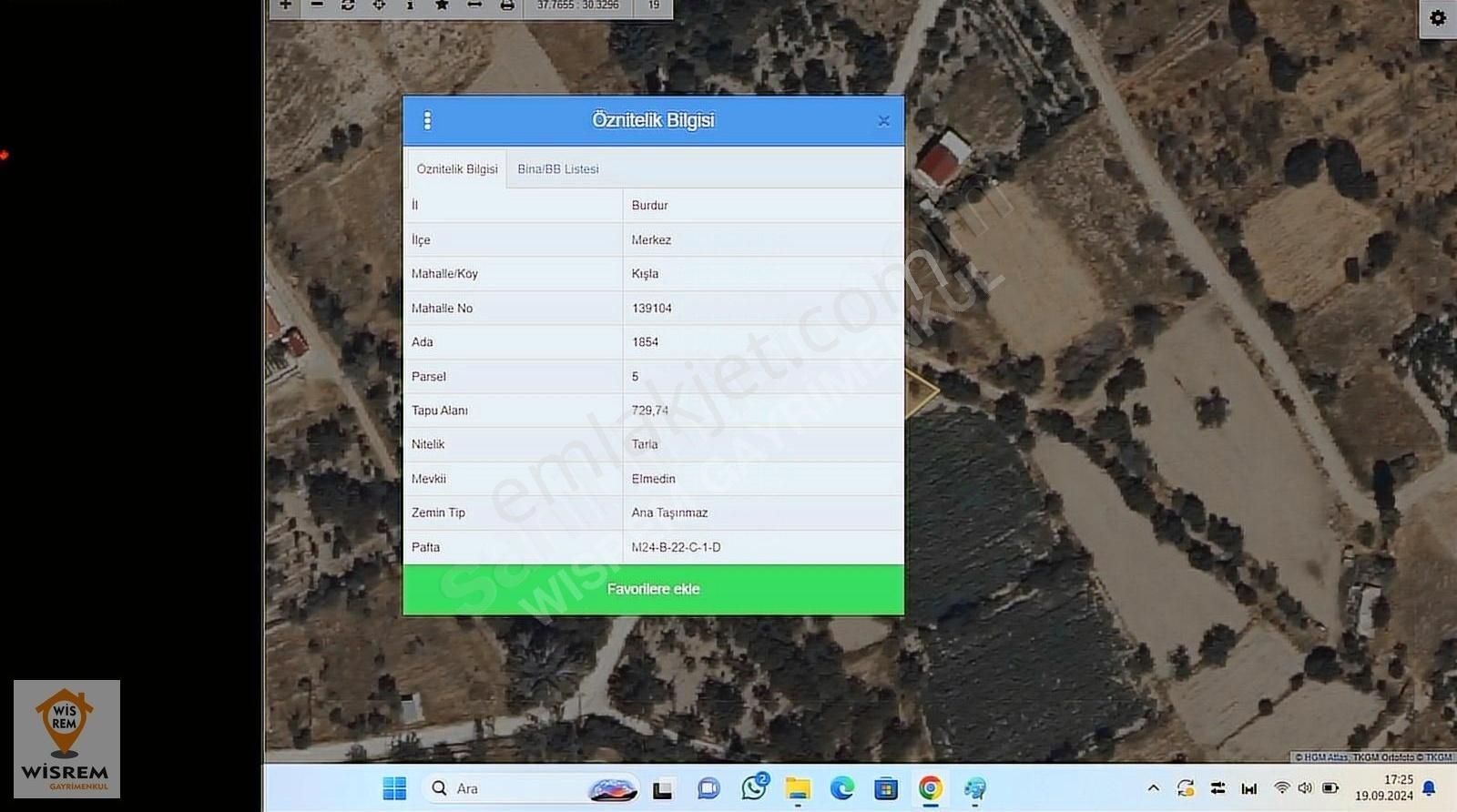Select the Öznitelik Bilgisi tab

[x=456, y=169]
